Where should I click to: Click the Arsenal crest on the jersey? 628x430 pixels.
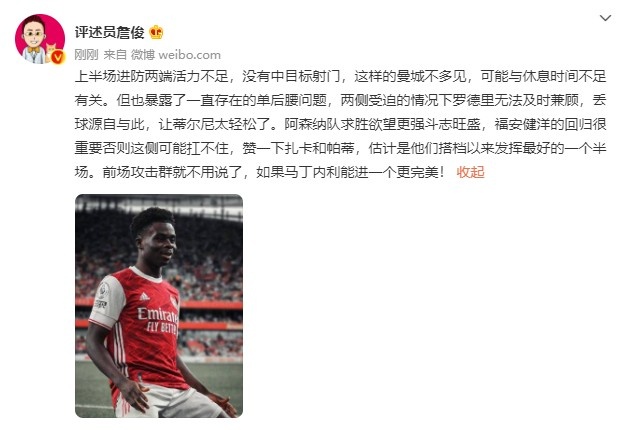click(174, 301)
